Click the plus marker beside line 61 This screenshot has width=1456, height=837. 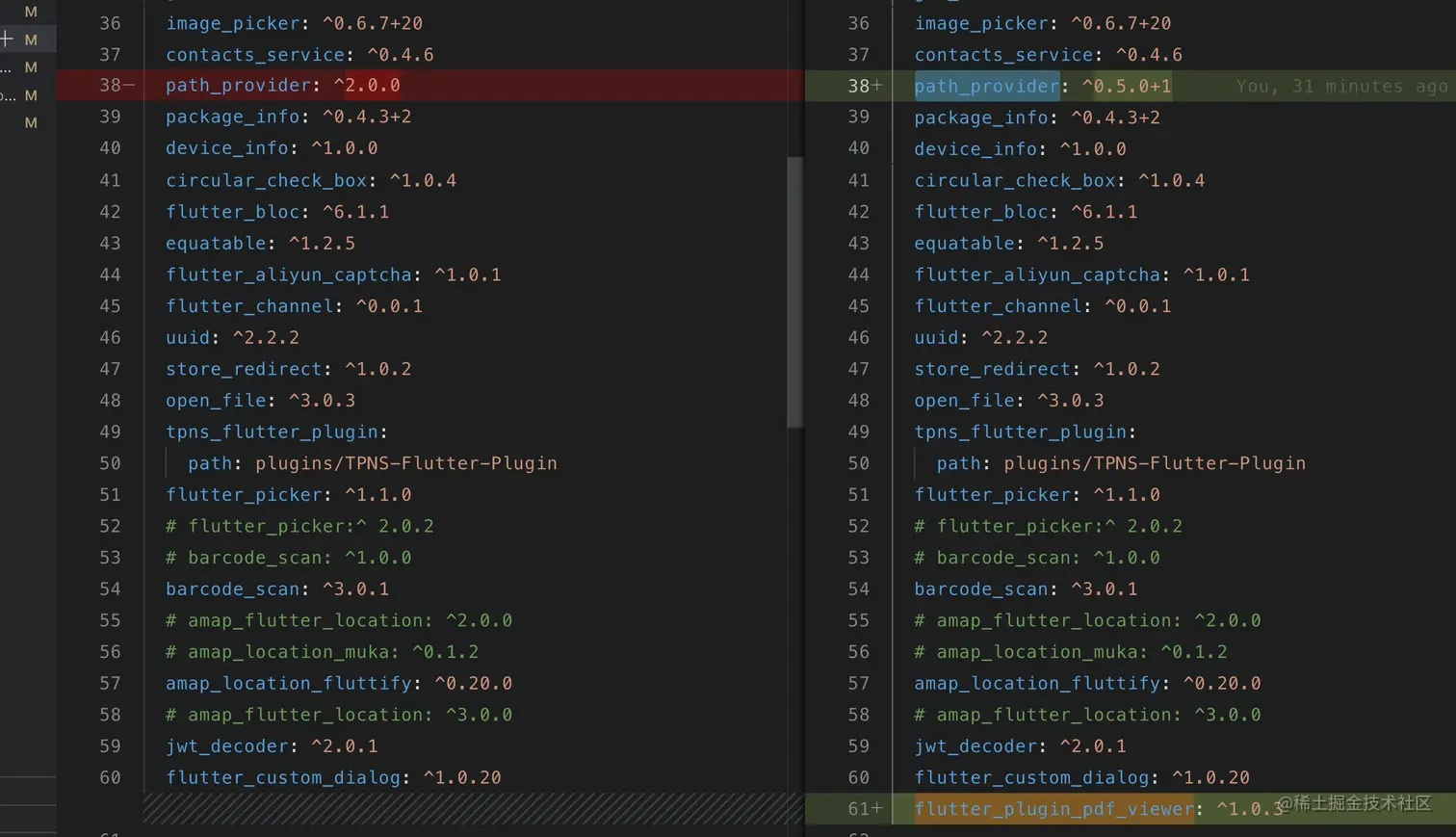coord(878,809)
